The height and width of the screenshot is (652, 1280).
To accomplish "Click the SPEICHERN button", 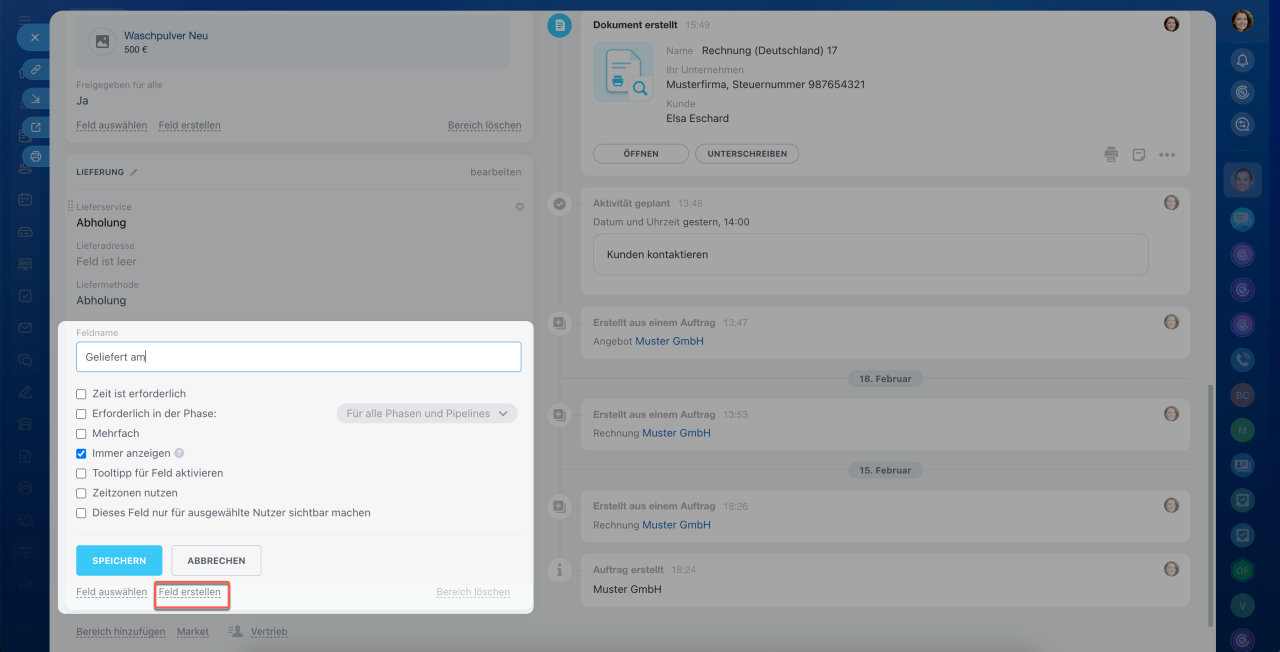I will pos(119,561).
